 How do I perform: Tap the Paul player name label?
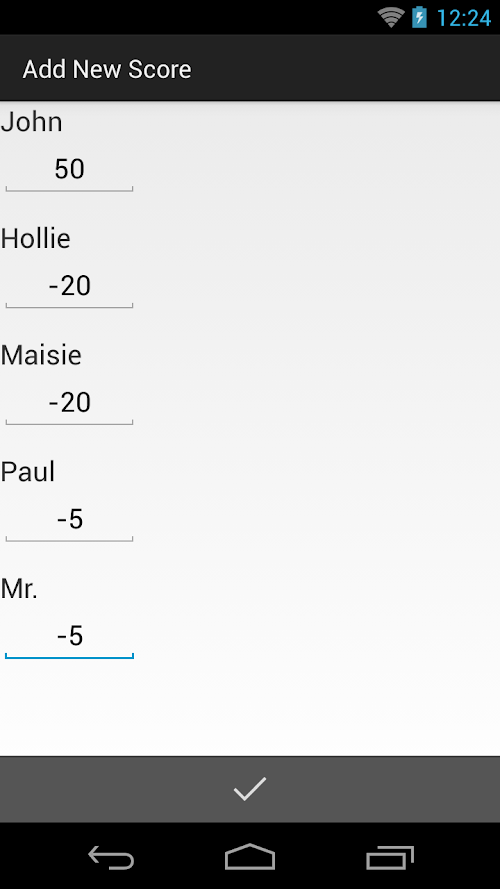click(27, 472)
